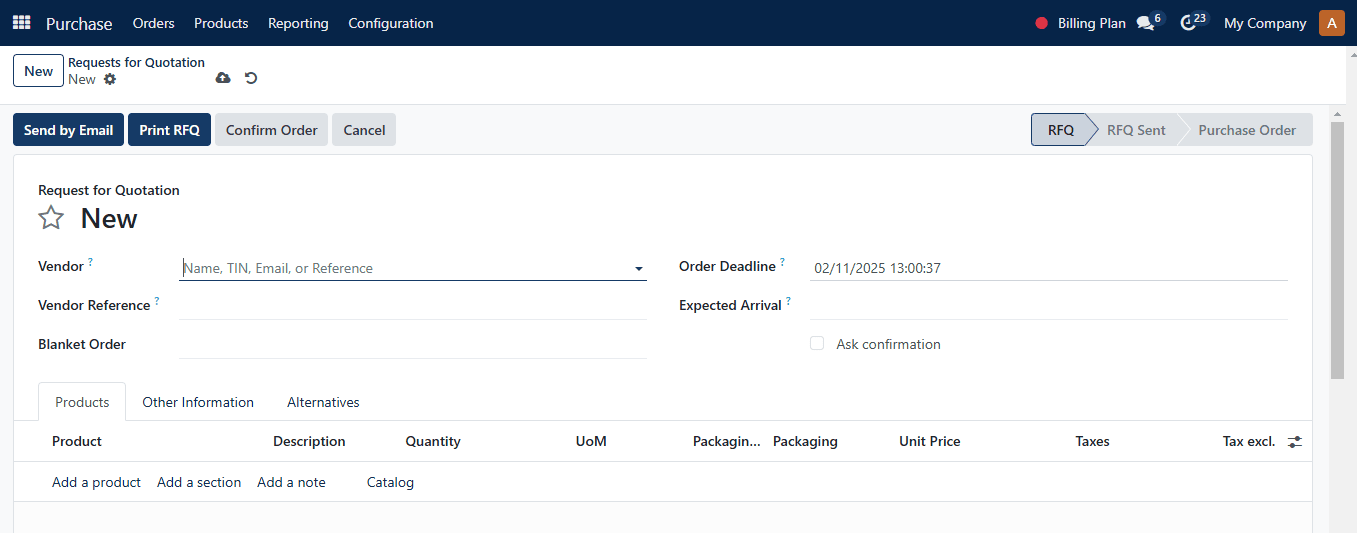The width and height of the screenshot is (1357, 533).
Task: Click the Send by Email button
Action: tap(68, 130)
